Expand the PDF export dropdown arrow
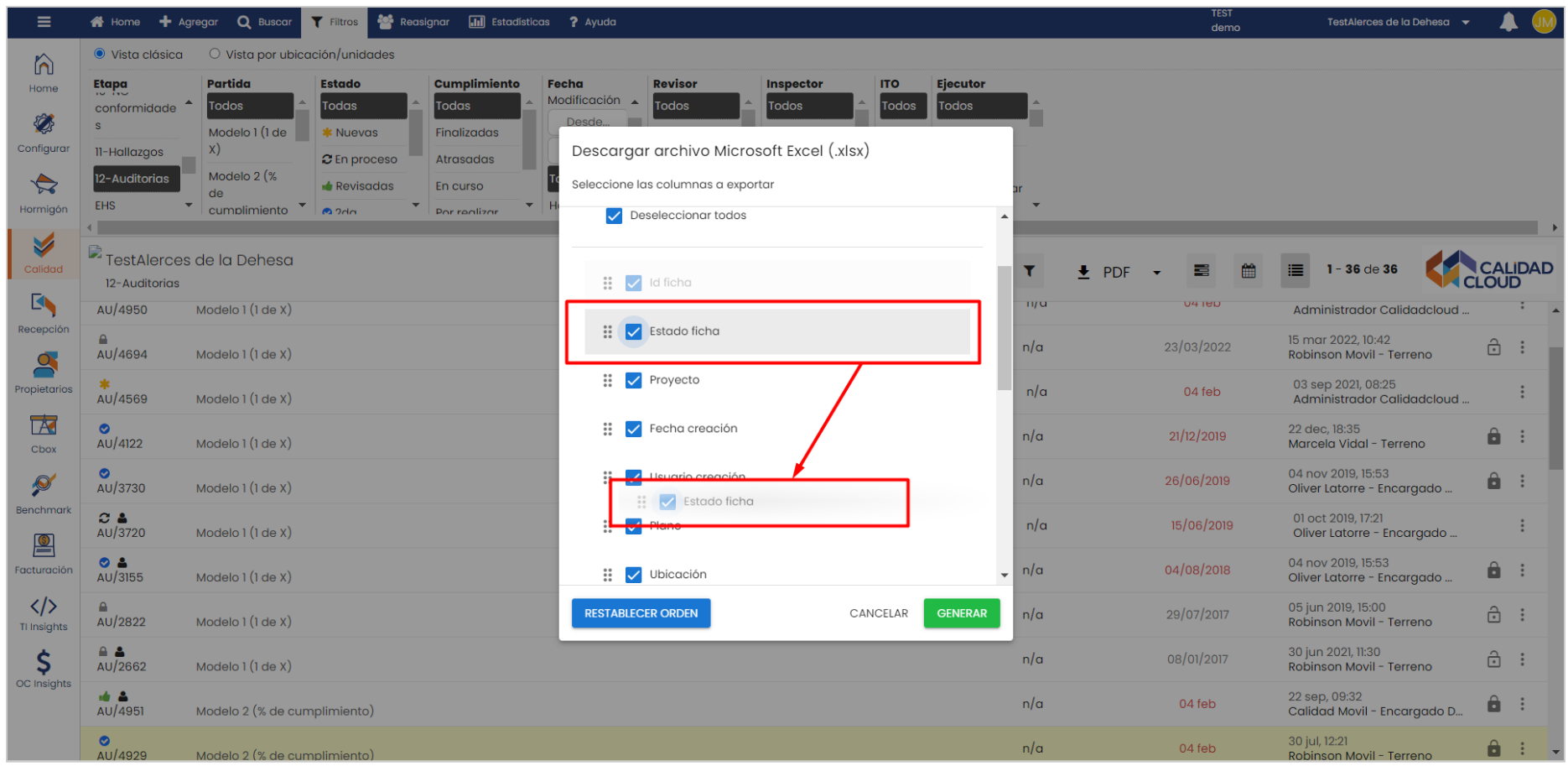 pyautogui.click(x=1156, y=273)
